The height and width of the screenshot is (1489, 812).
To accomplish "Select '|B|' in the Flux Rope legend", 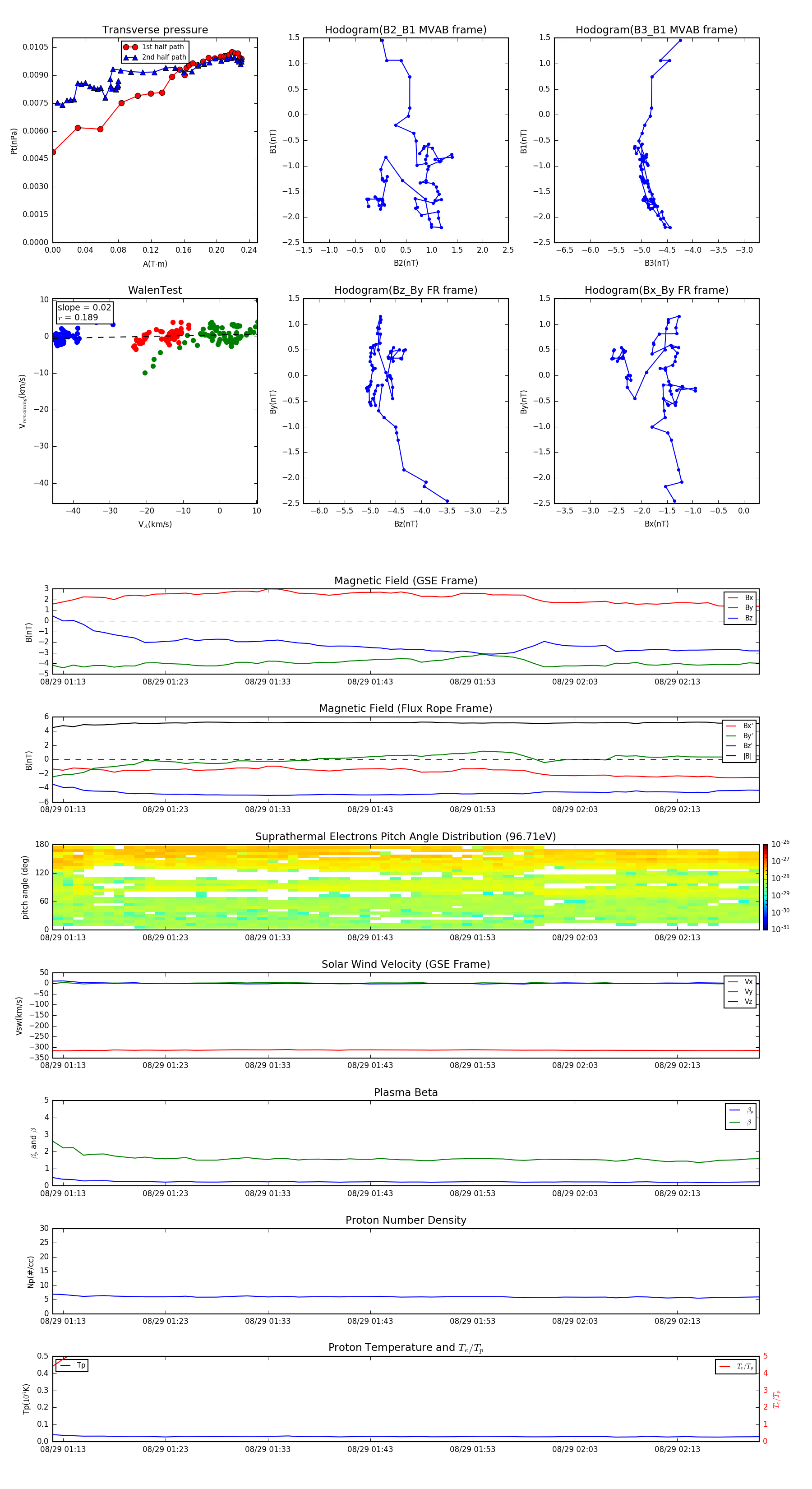I will click(740, 756).
